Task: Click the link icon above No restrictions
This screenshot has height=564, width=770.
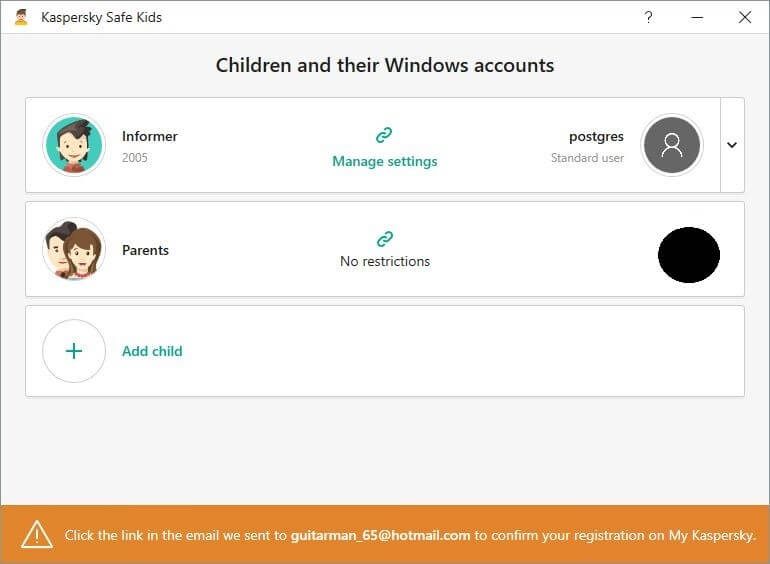Action: point(385,239)
